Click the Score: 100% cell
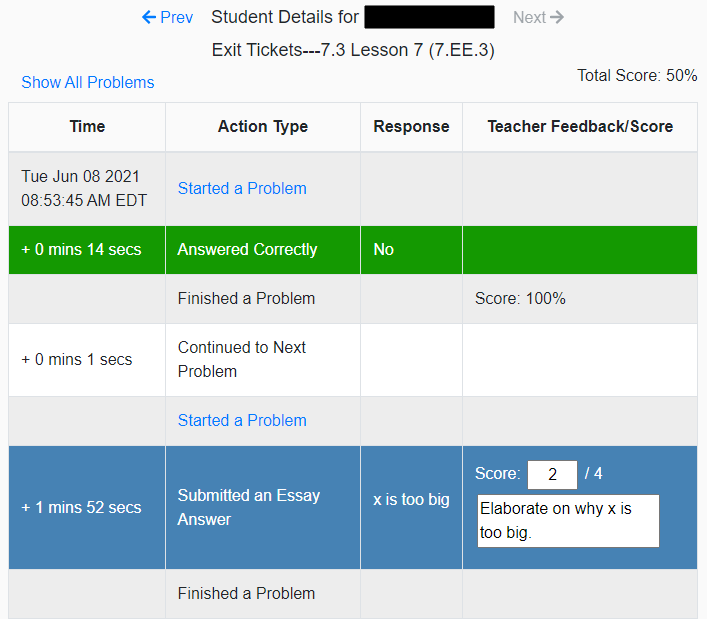This screenshot has height=619, width=707. 520,298
